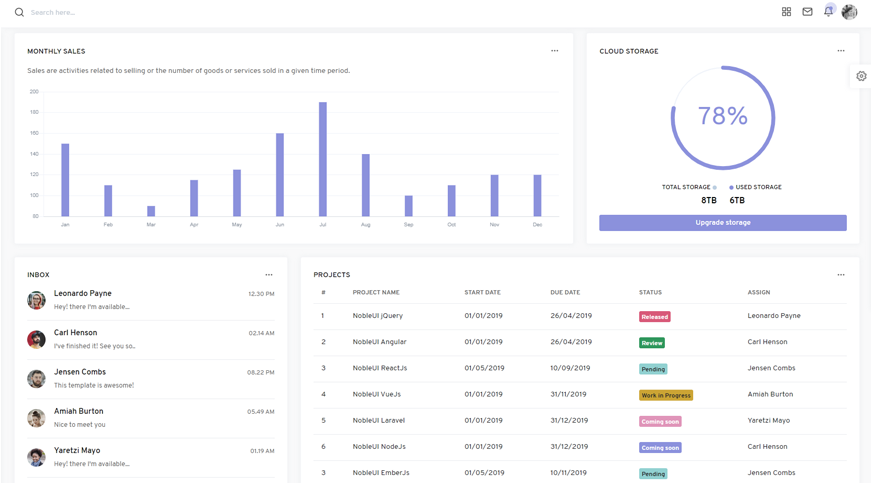Open the apps grid icon
The height and width of the screenshot is (483, 871).
point(786,12)
